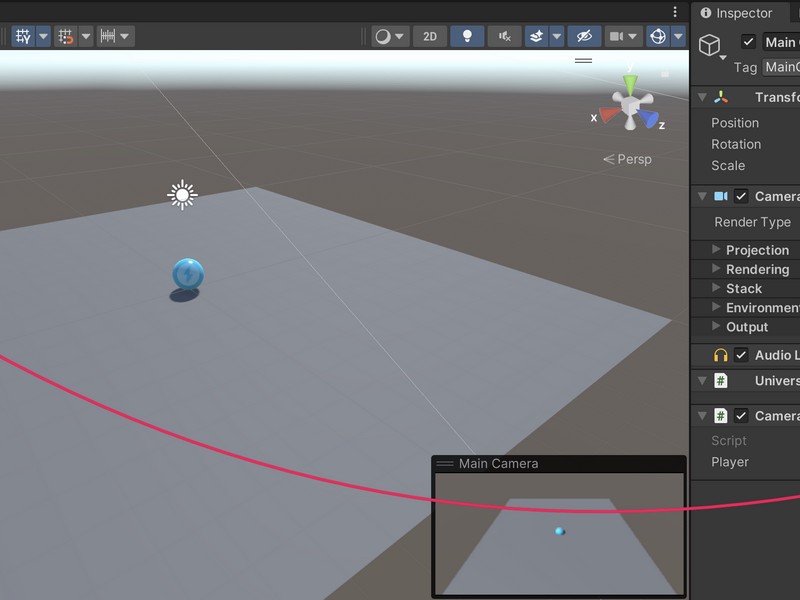Toggle the effects layers icon

click(536, 36)
